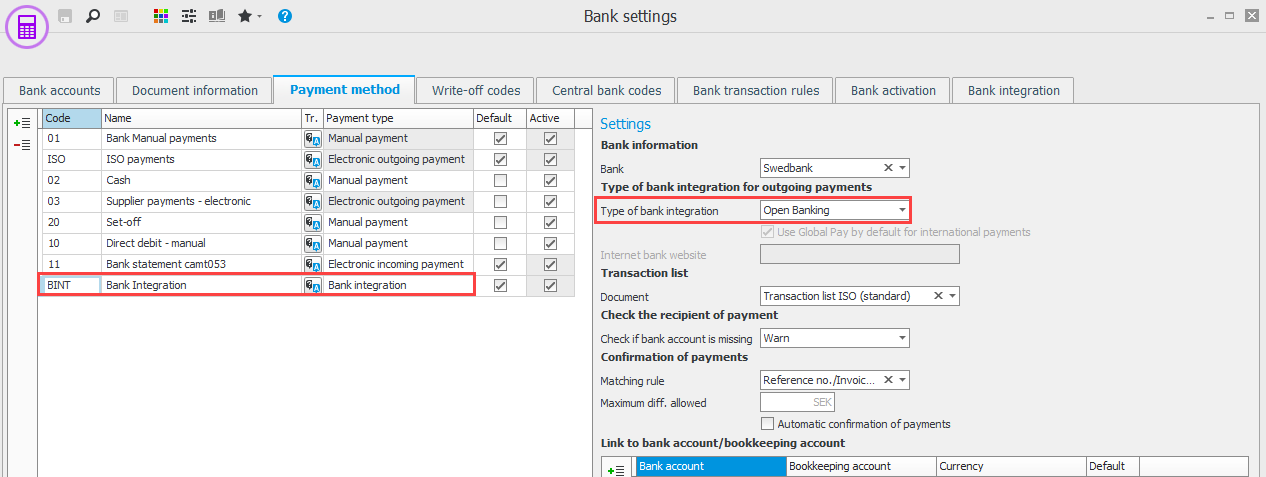
Task: Tick Automatic confirmation of payments checkbox
Action: pos(768,424)
